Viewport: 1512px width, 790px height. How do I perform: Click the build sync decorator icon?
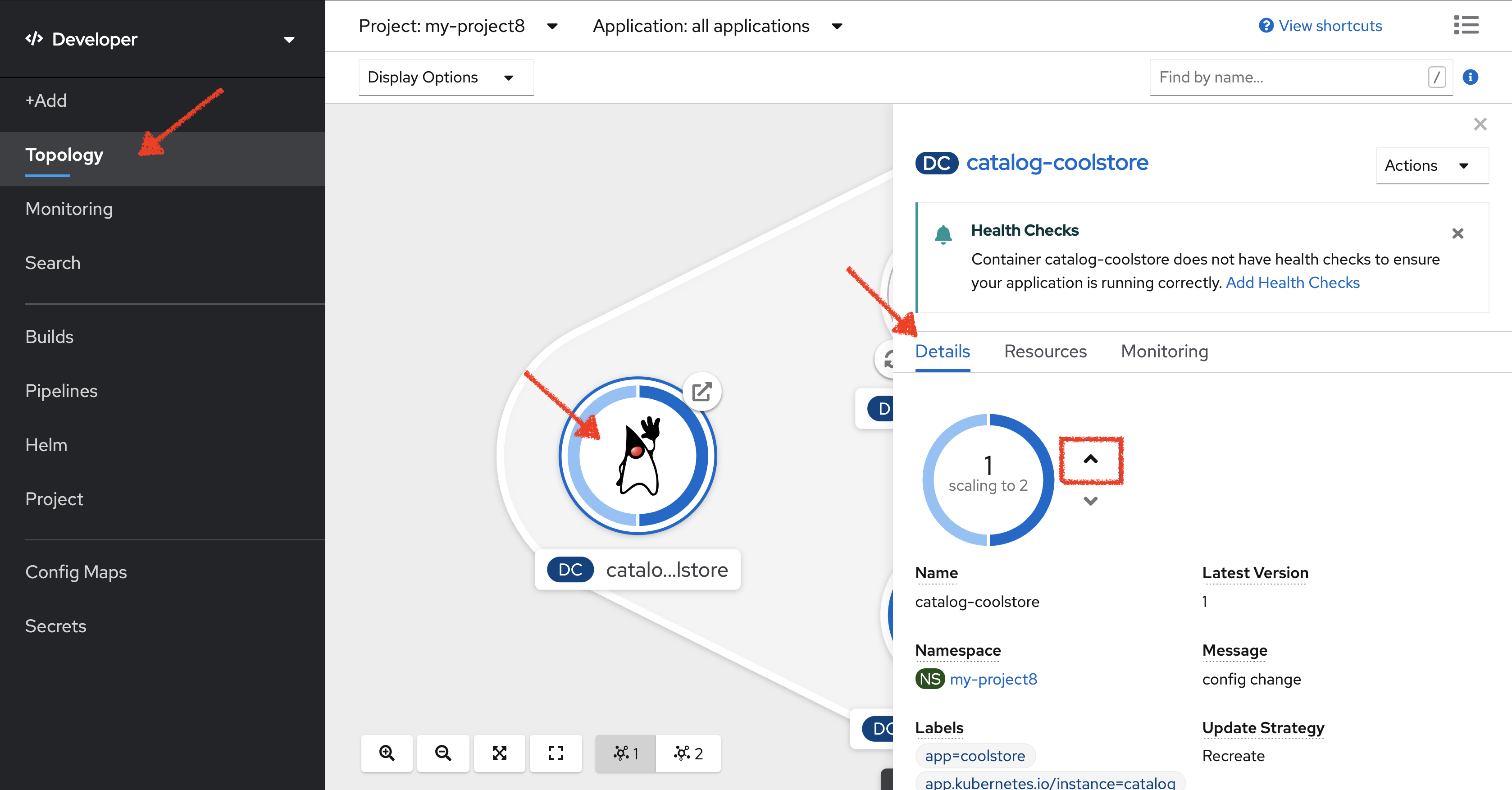pyautogui.click(x=886, y=359)
